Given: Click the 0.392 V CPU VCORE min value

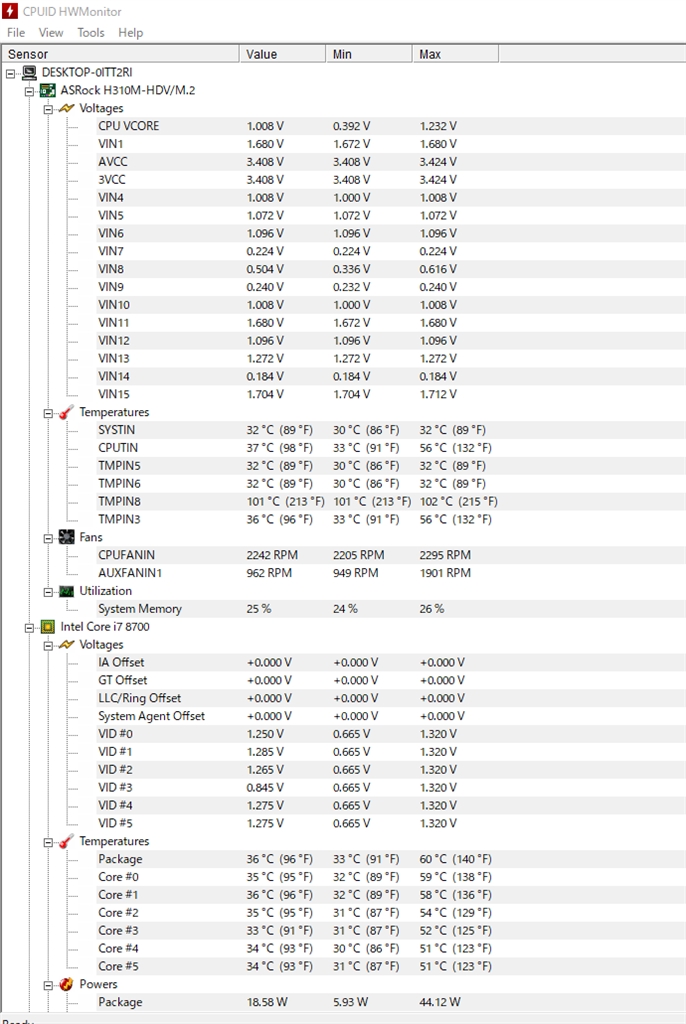Looking at the screenshot, I should [x=351, y=126].
